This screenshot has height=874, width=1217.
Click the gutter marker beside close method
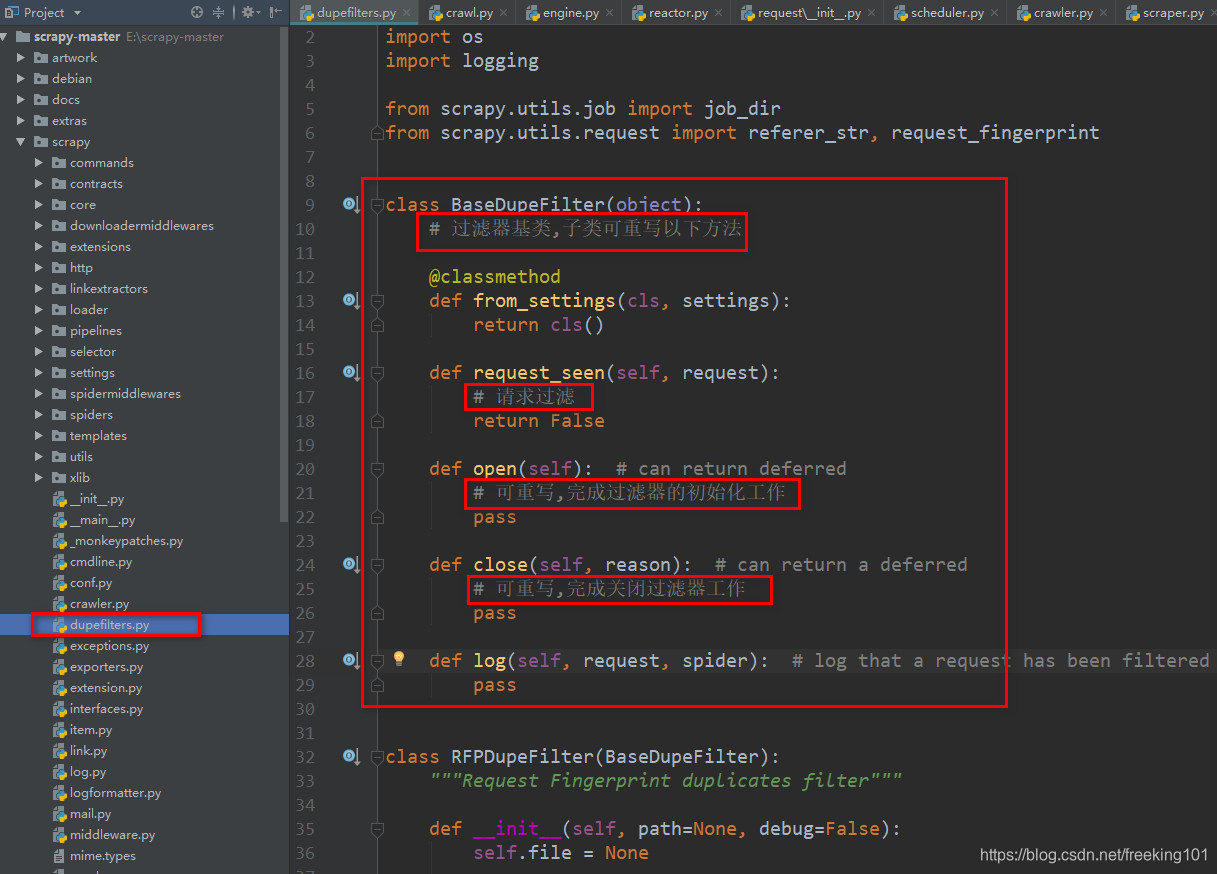(x=350, y=564)
